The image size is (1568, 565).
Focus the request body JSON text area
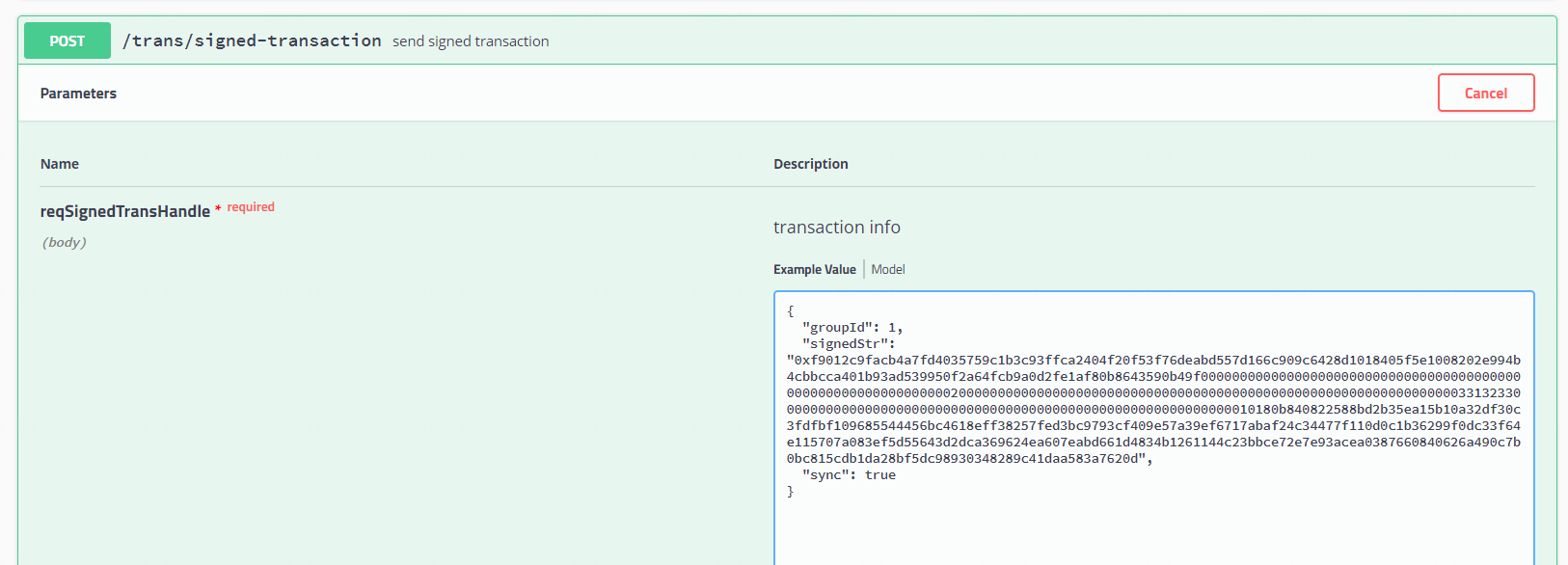1153,427
